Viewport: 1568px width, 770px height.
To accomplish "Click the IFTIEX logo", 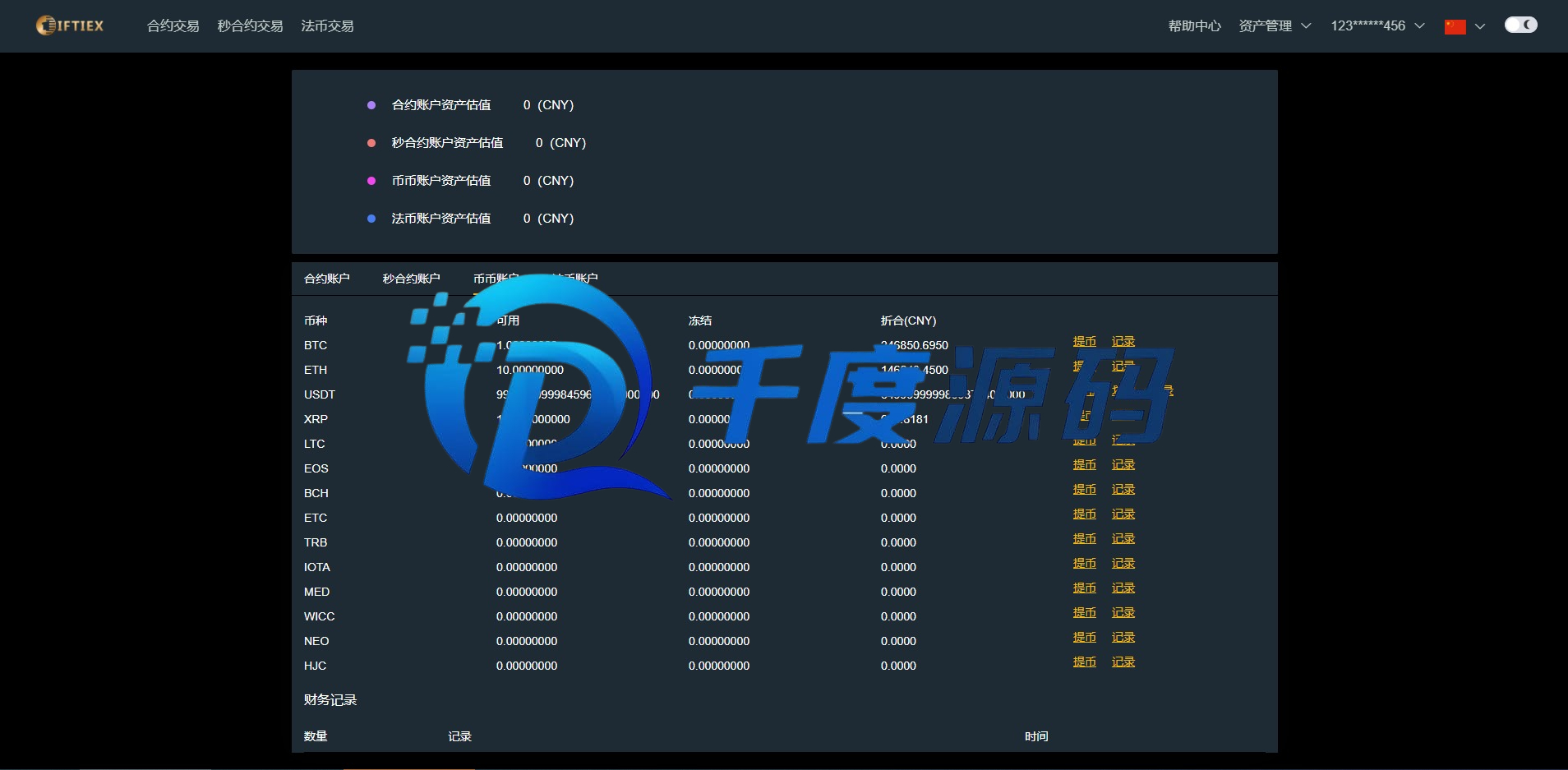I will (70, 25).
